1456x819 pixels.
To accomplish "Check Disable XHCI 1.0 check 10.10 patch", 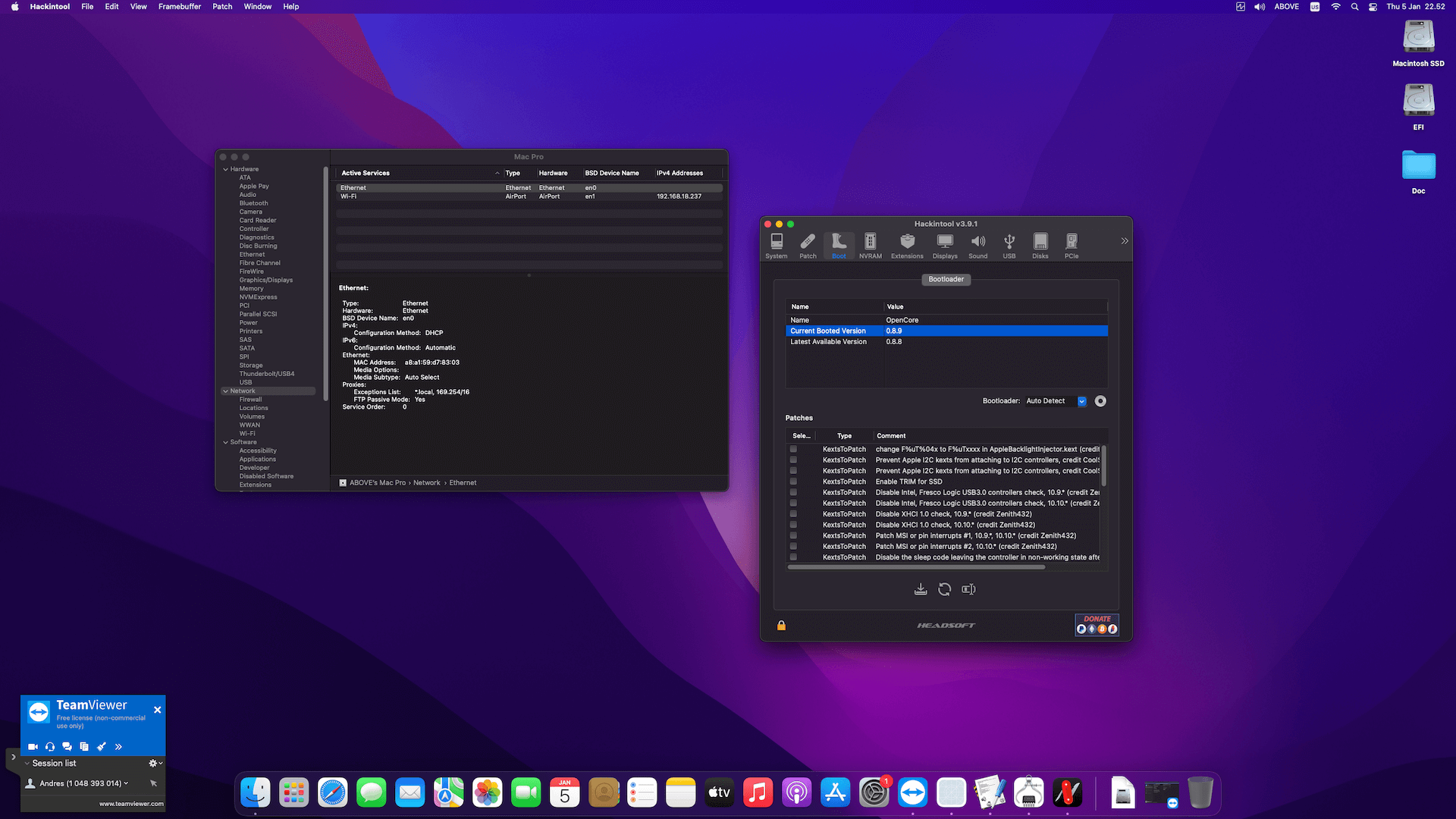I will (793, 525).
